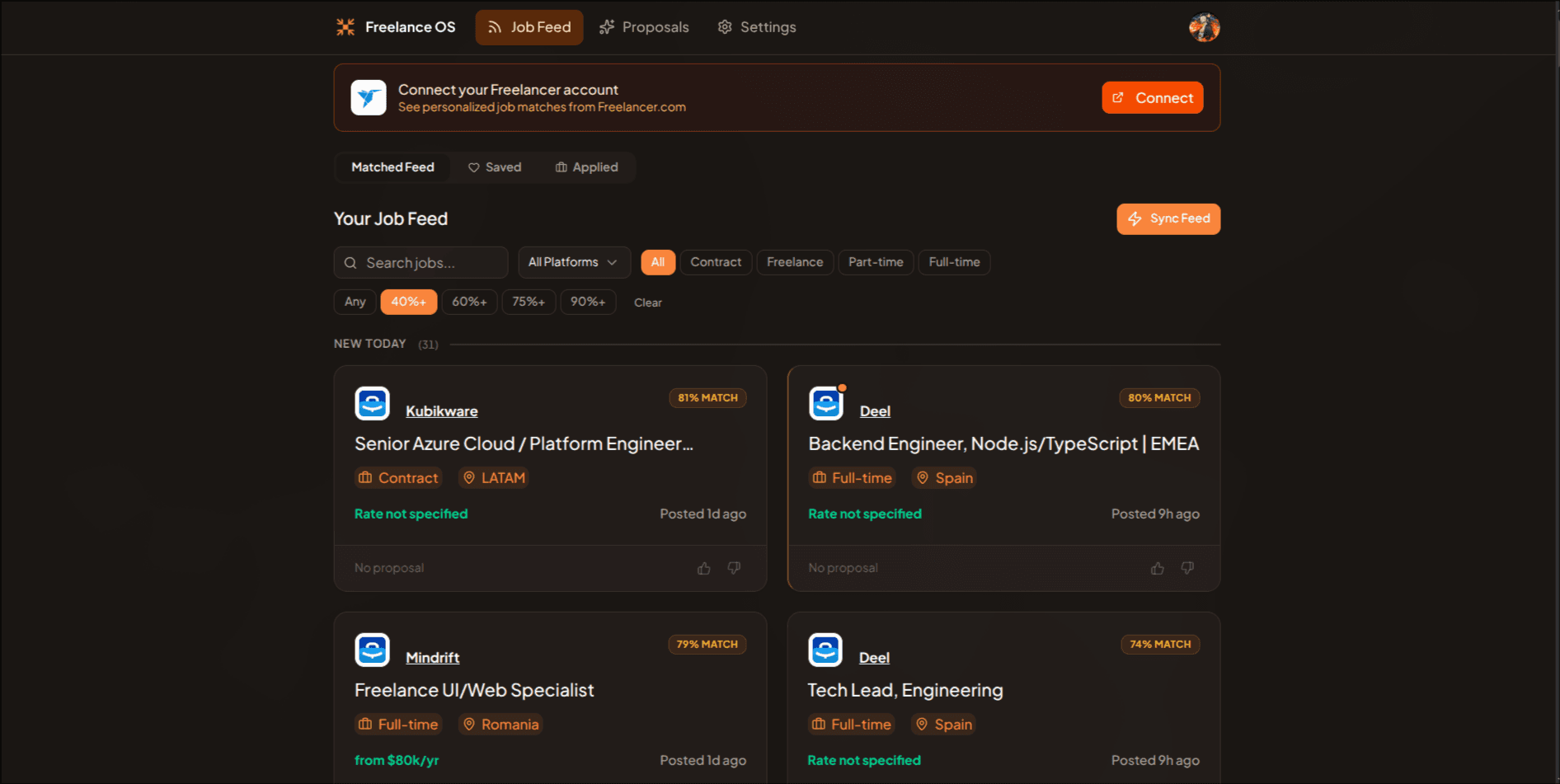Open the Backend Engineer Node.js job title
1560x784 pixels.
pos(1003,444)
